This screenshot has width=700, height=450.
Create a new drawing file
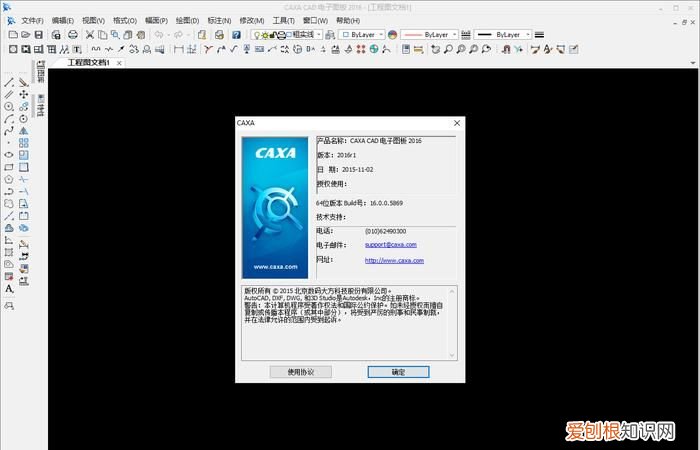click(x=13, y=34)
